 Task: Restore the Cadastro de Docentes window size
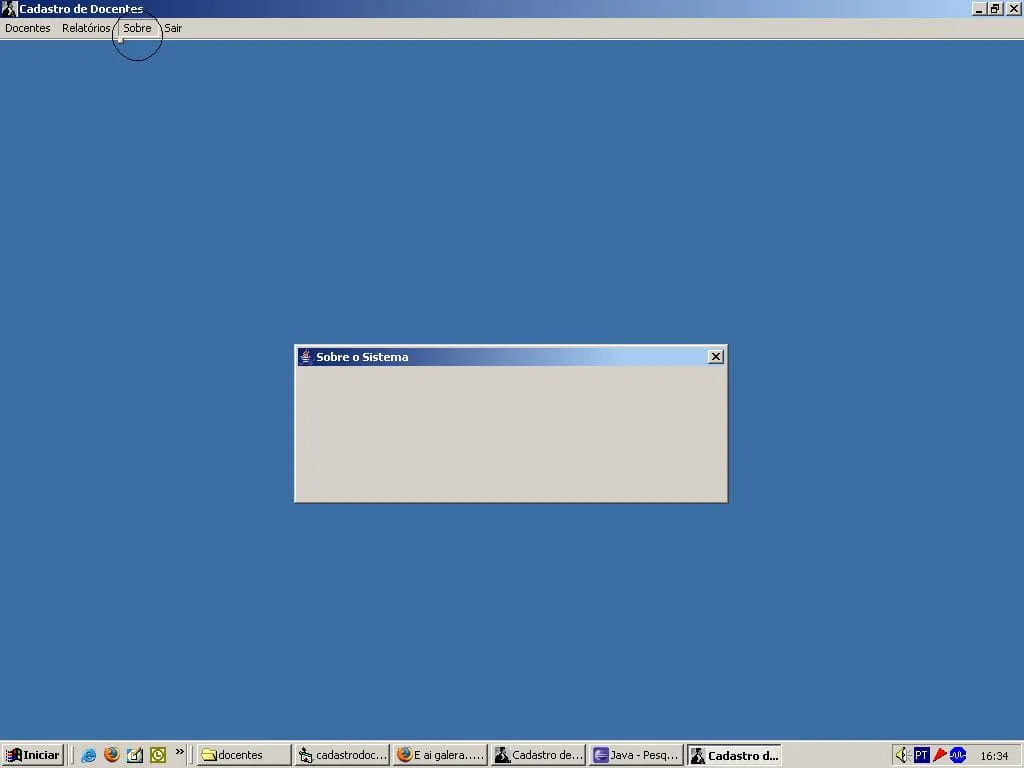click(994, 8)
